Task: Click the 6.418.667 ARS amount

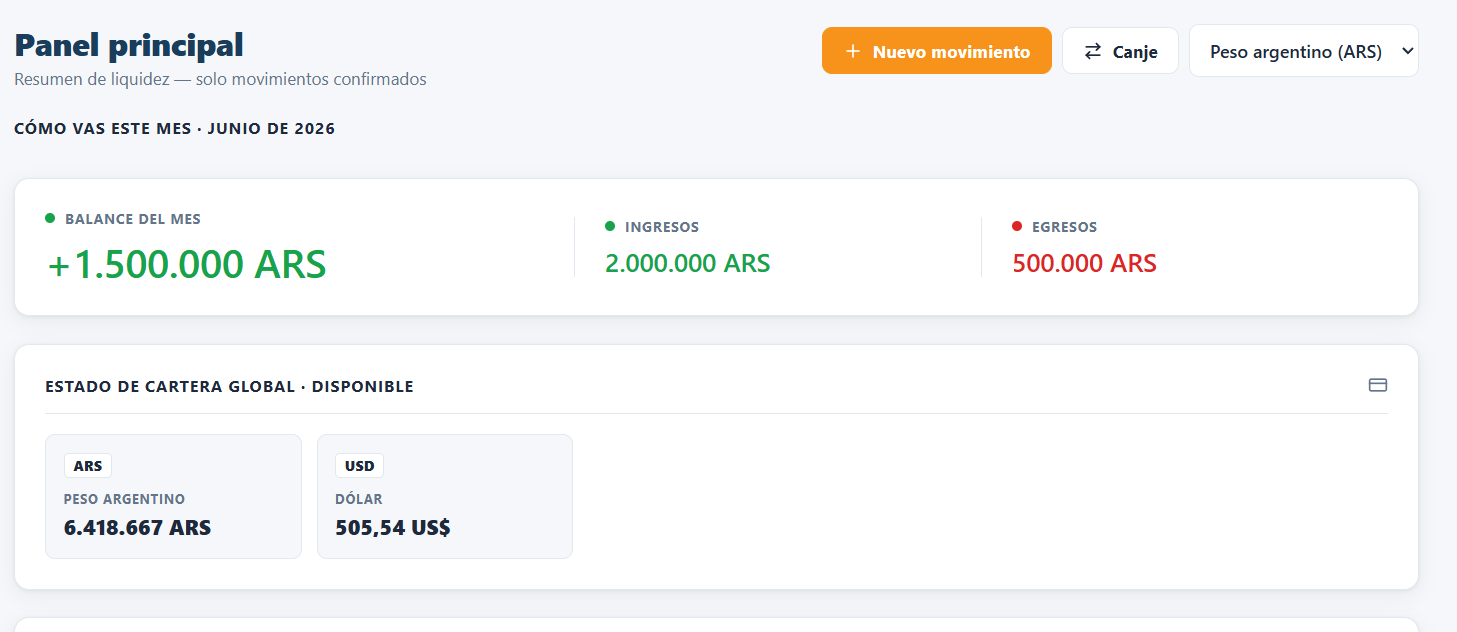Action: 137,528
